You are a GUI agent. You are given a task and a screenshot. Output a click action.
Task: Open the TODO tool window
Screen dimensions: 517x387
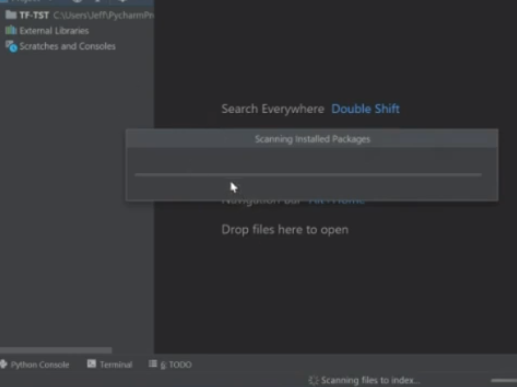coord(176,365)
